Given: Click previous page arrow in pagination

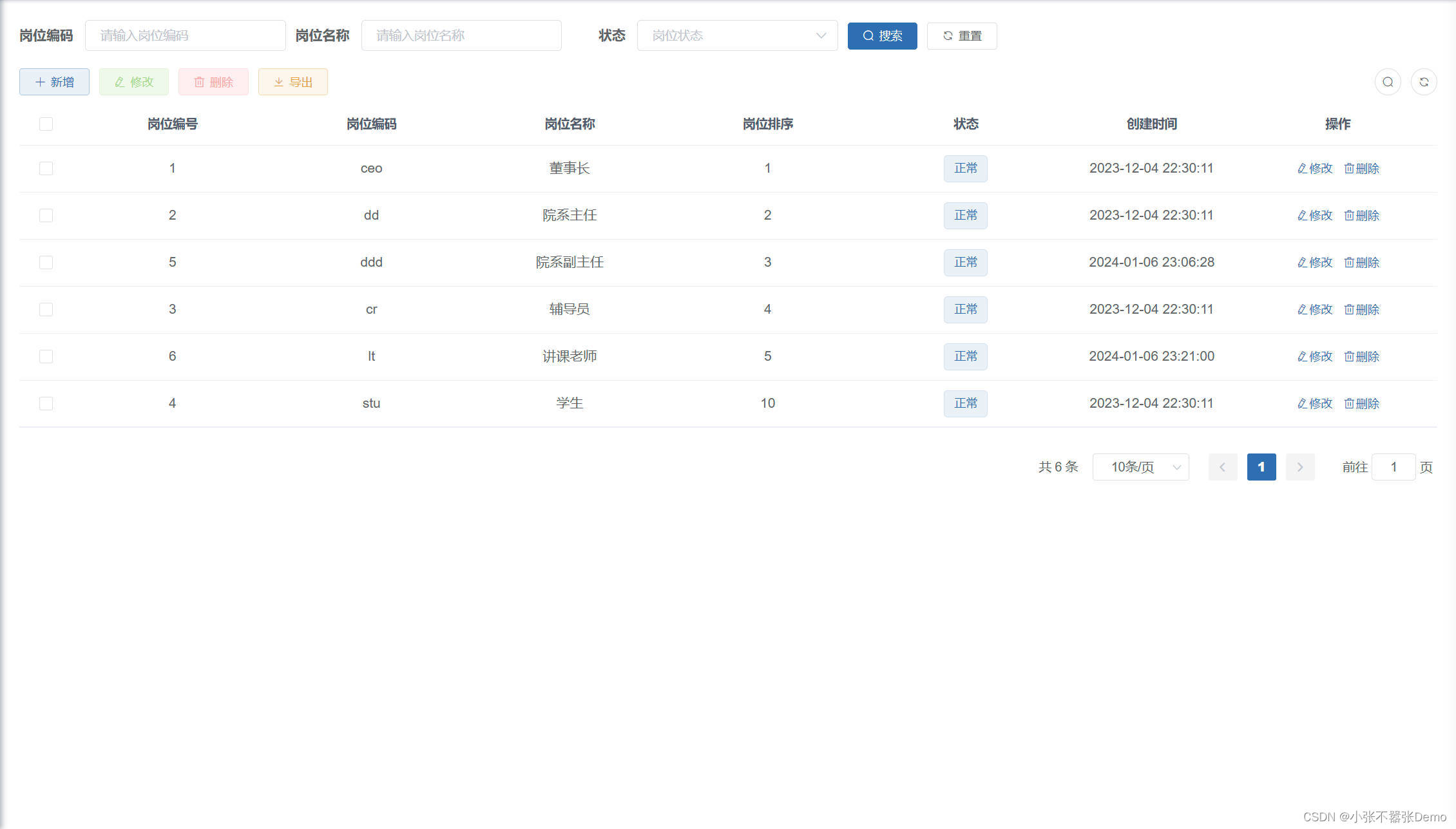Looking at the screenshot, I should pyautogui.click(x=1222, y=467).
